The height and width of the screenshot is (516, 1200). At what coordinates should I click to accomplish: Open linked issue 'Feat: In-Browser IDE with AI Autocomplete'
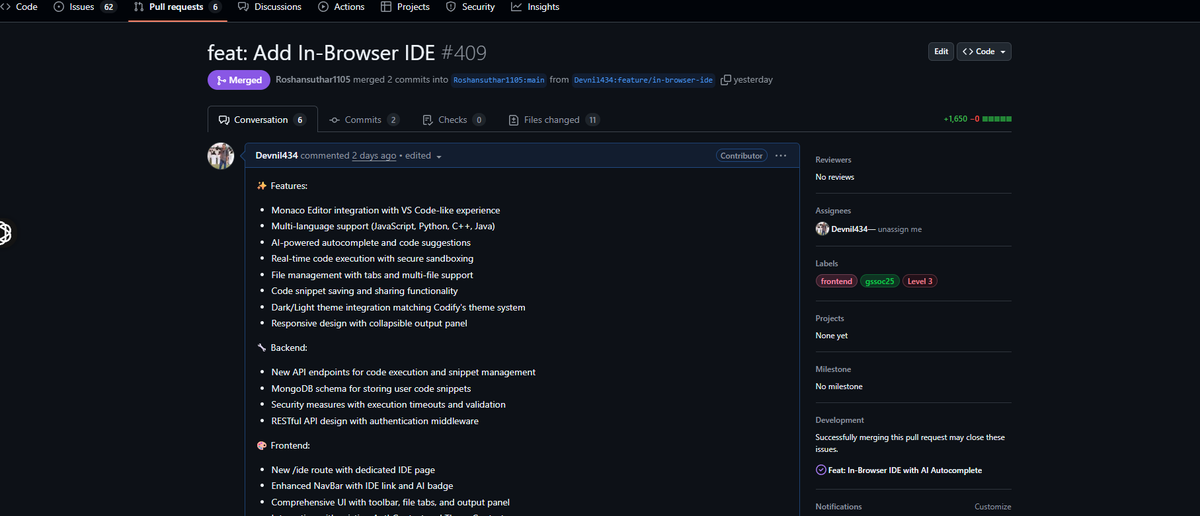click(906, 470)
